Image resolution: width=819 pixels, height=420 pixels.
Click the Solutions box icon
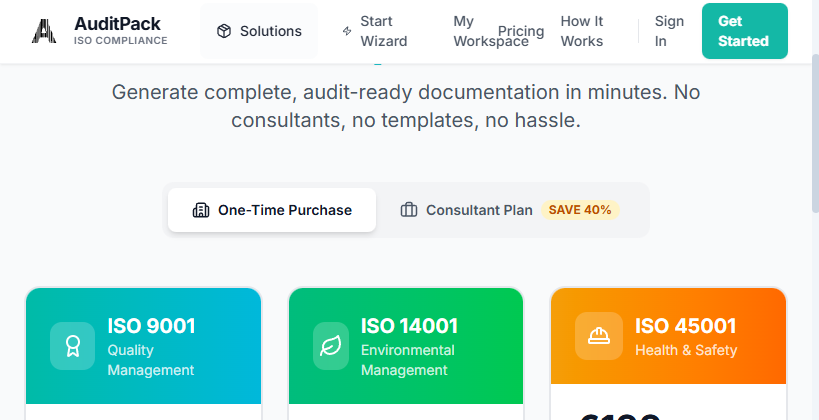224,31
